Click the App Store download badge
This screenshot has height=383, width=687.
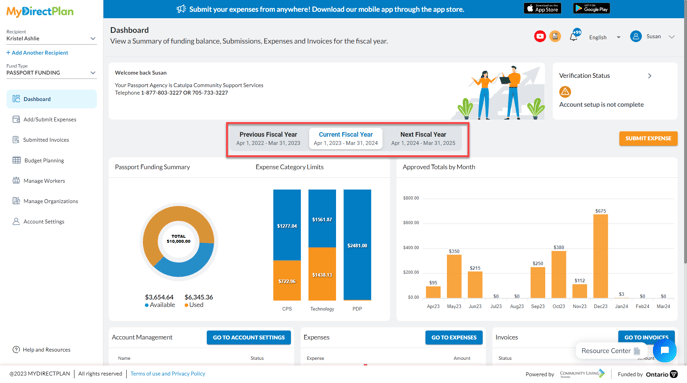click(542, 8)
